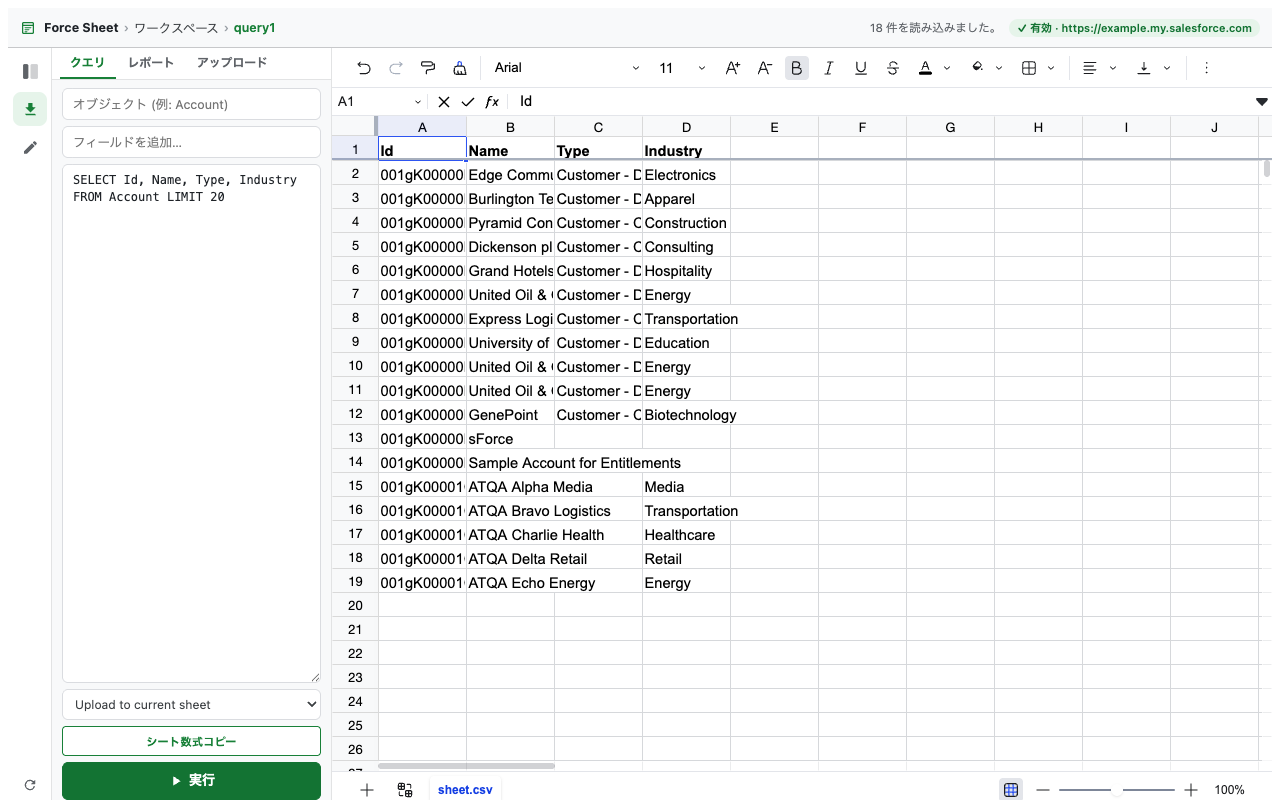Run the query with 実行 button
Image resolution: width=1280 pixels, height=800 pixels.
pyautogui.click(x=191, y=780)
